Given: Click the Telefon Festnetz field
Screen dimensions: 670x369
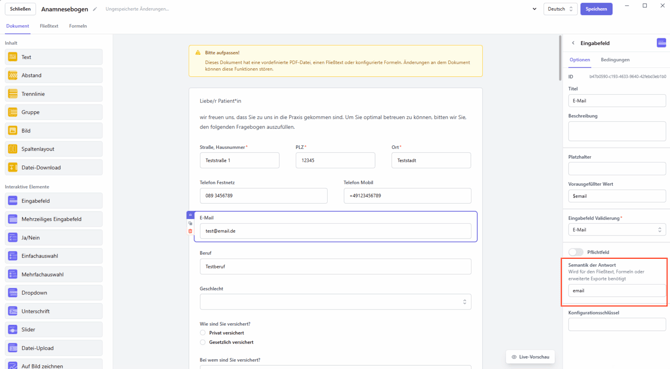Looking at the screenshot, I should 264,196.
